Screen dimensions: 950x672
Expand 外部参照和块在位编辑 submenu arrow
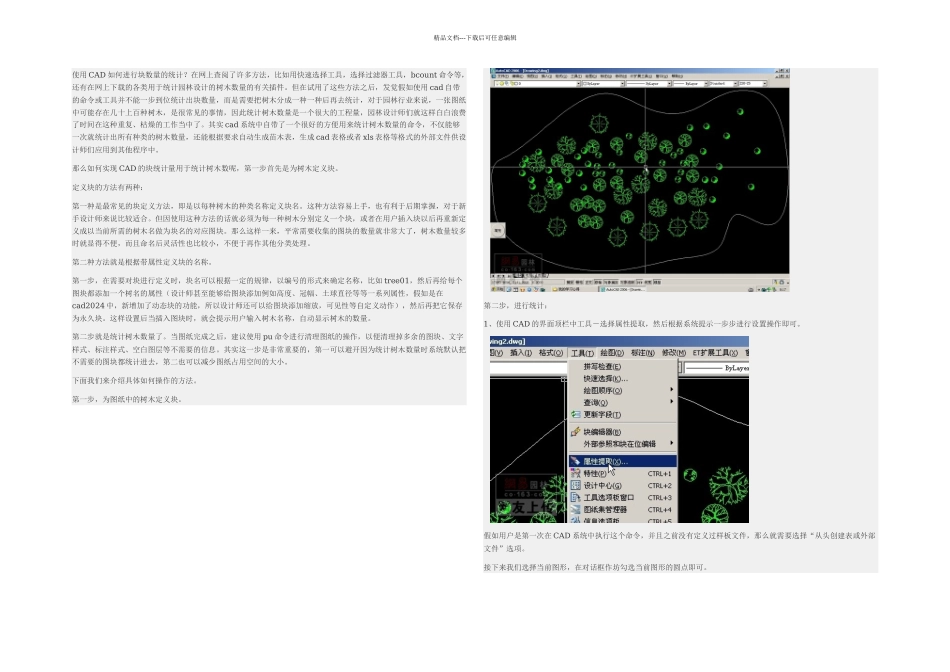671,444
